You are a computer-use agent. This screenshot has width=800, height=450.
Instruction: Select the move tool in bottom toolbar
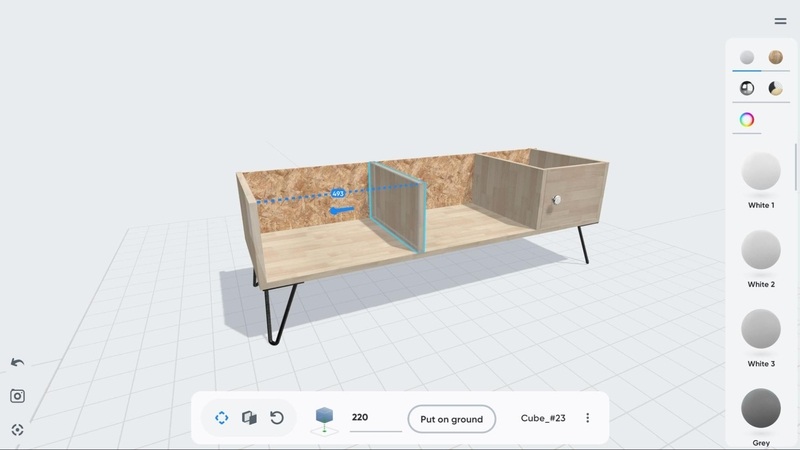pyautogui.click(x=221, y=418)
